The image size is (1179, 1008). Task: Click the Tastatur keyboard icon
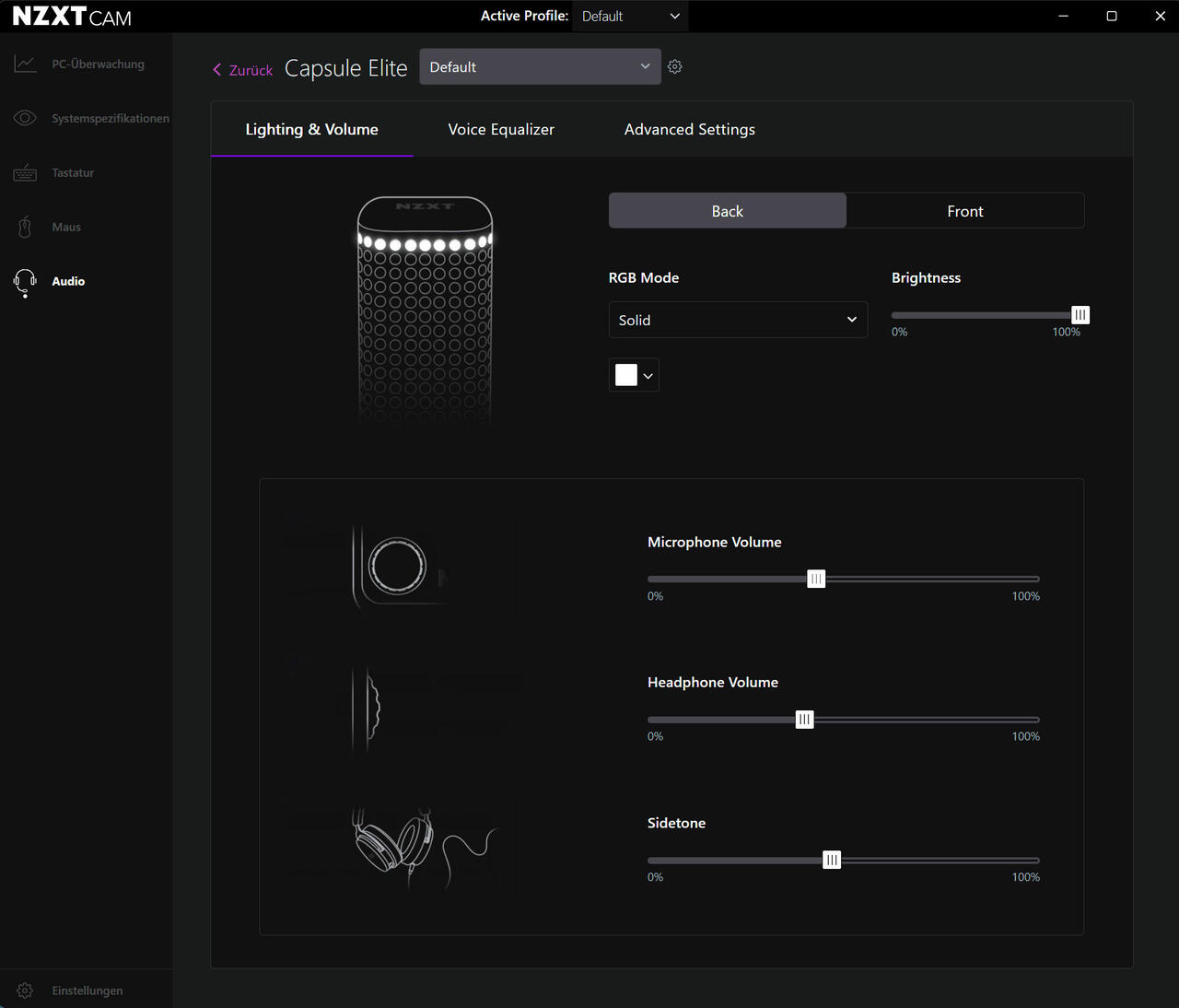tap(25, 172)
